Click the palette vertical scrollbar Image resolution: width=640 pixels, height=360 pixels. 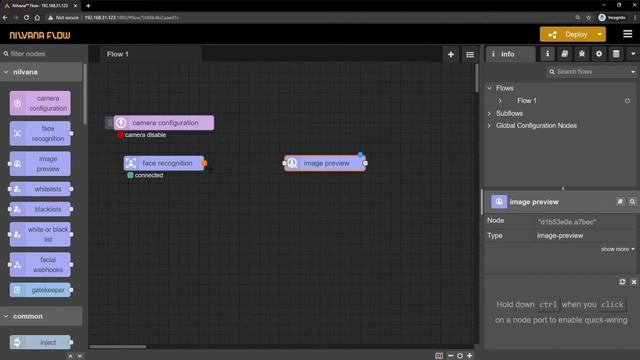85,94
